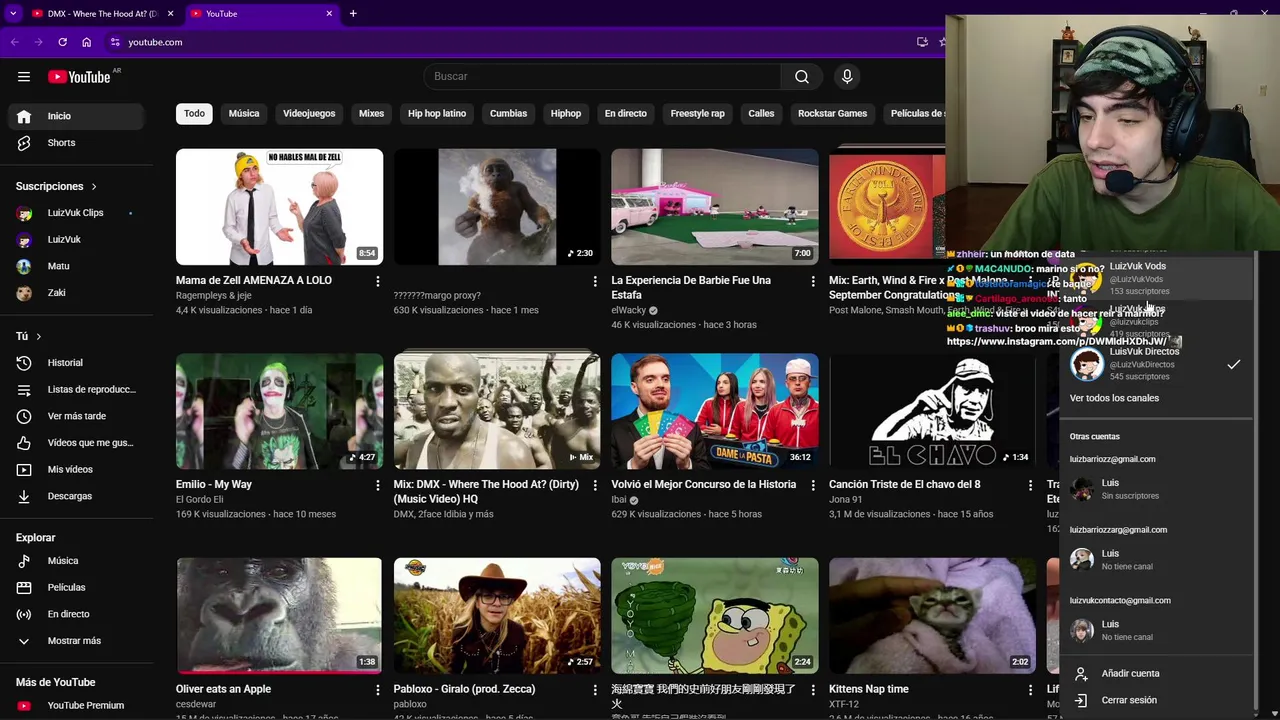Open options for Canción Triste del Chavo video
Viewport: 1280px width, 720px height.
(x=1030, y=486)
